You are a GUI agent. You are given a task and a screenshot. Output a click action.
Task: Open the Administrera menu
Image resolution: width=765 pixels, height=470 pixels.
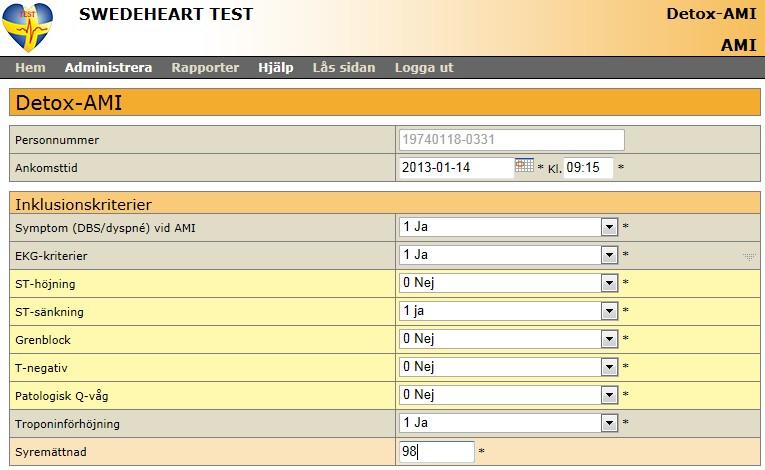pos(108,67)
